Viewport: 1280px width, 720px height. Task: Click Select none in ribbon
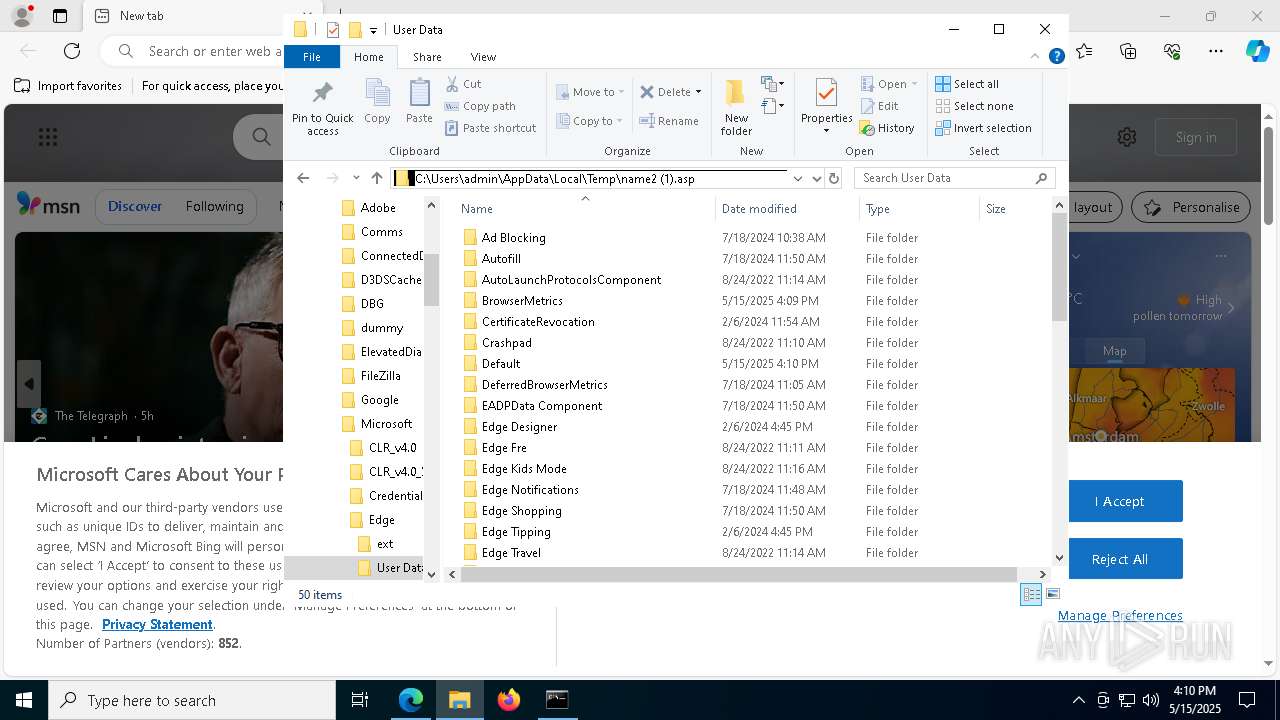coord(974,106)
